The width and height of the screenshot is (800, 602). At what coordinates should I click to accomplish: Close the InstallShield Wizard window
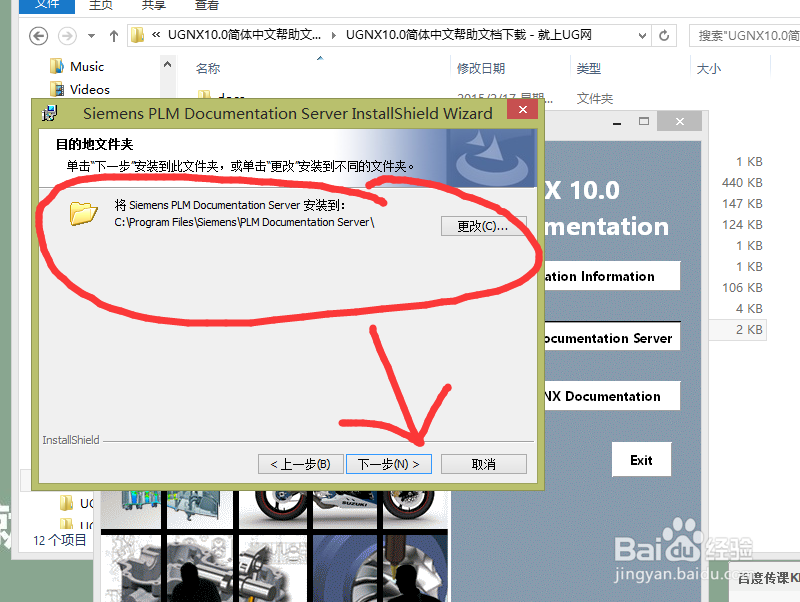pos(522,109)
